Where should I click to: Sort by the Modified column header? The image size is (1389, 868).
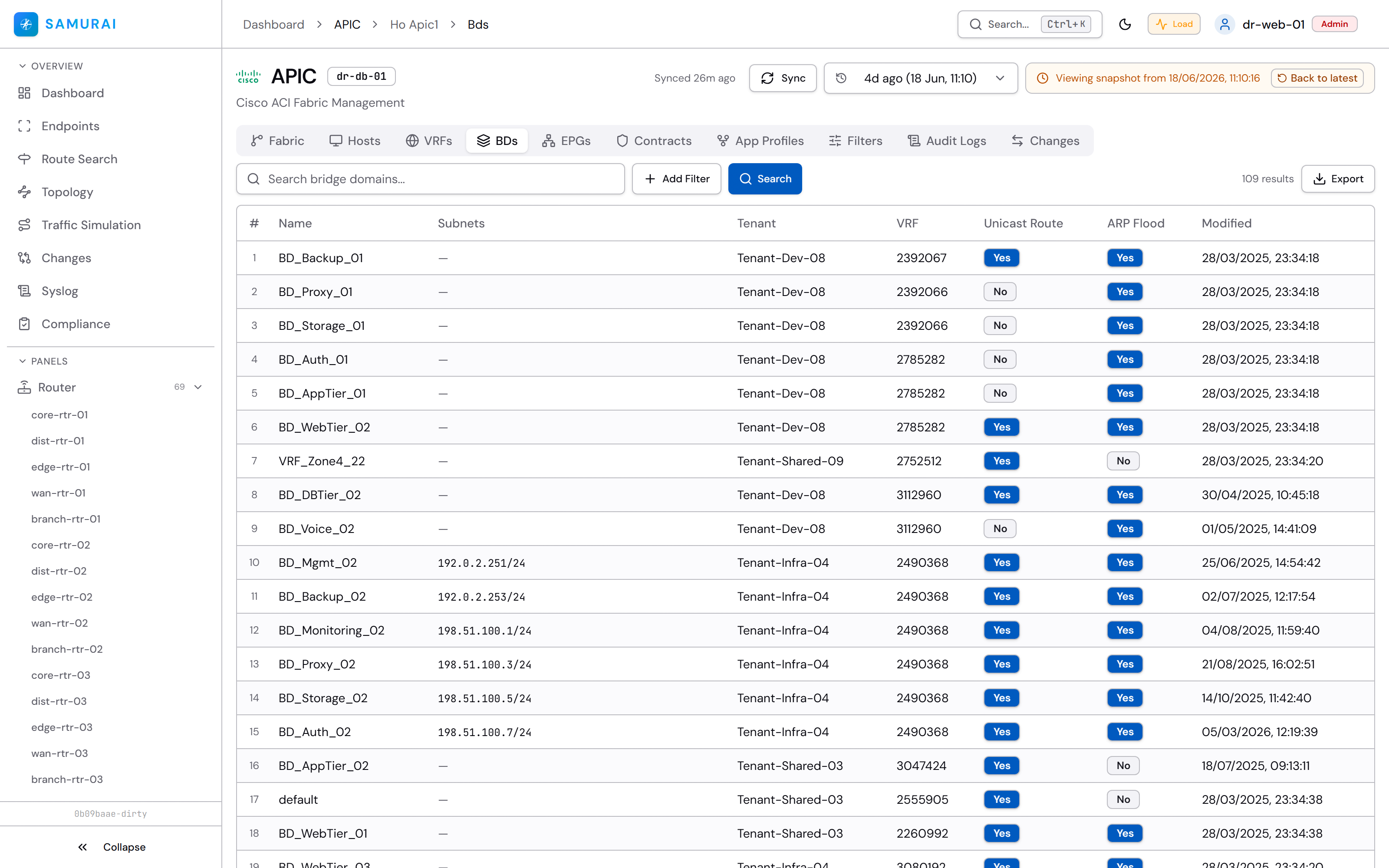coord(1226,224)
